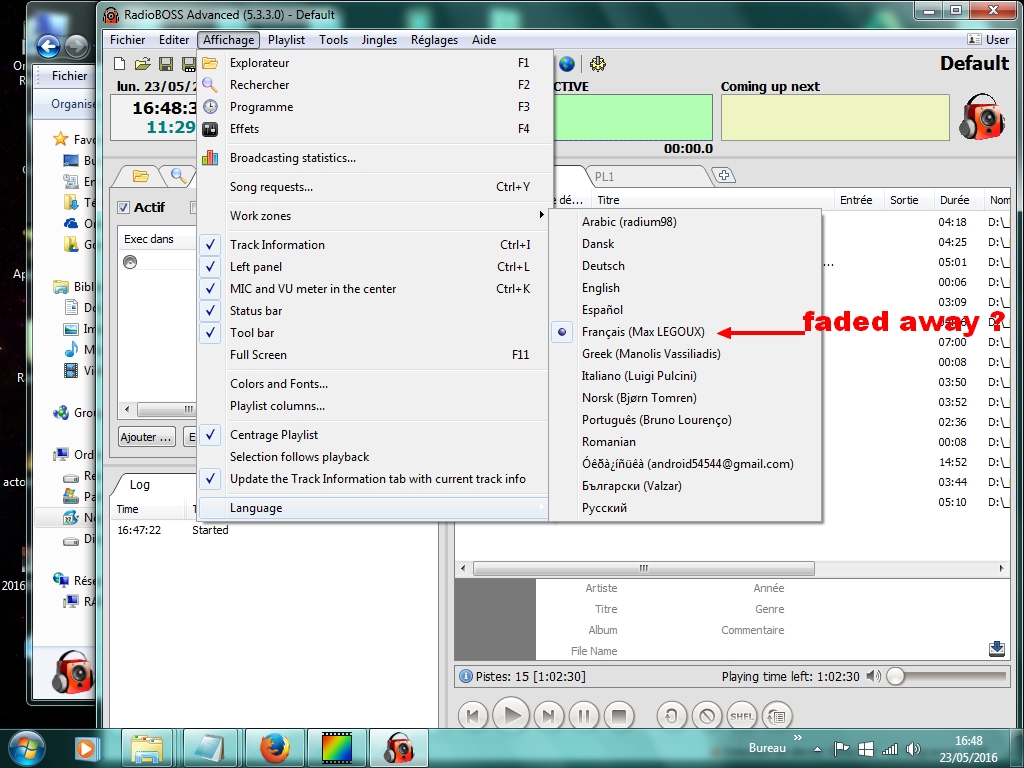
Task: Open the file explorer from the taskbar
Action: click(x=148, y=748)
